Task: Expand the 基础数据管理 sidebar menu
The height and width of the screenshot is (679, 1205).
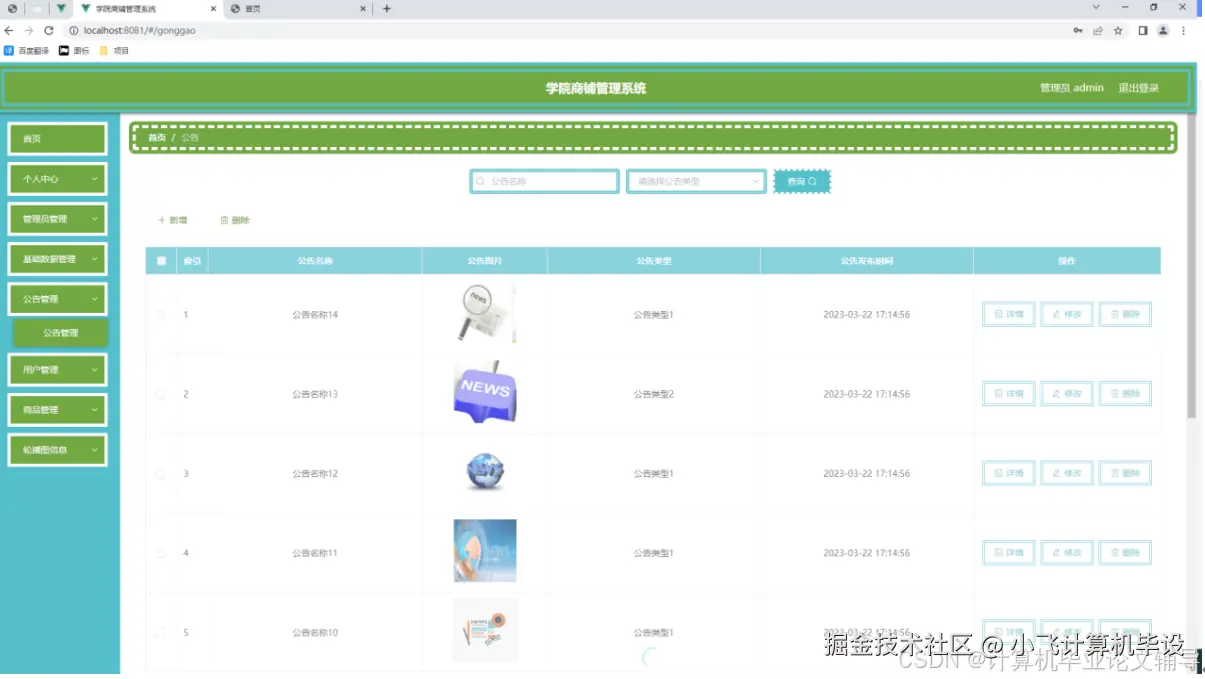Action: (58, 259)
